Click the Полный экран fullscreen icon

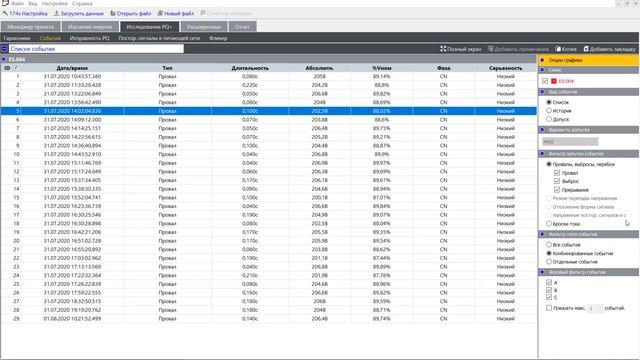443,49
